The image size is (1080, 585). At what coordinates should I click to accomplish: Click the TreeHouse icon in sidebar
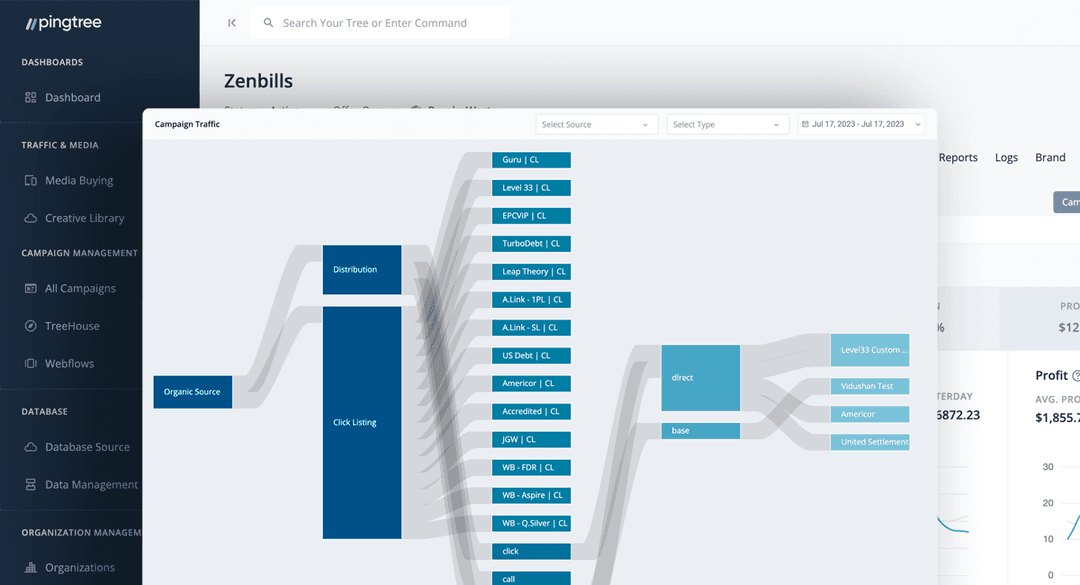click(30, 326)
